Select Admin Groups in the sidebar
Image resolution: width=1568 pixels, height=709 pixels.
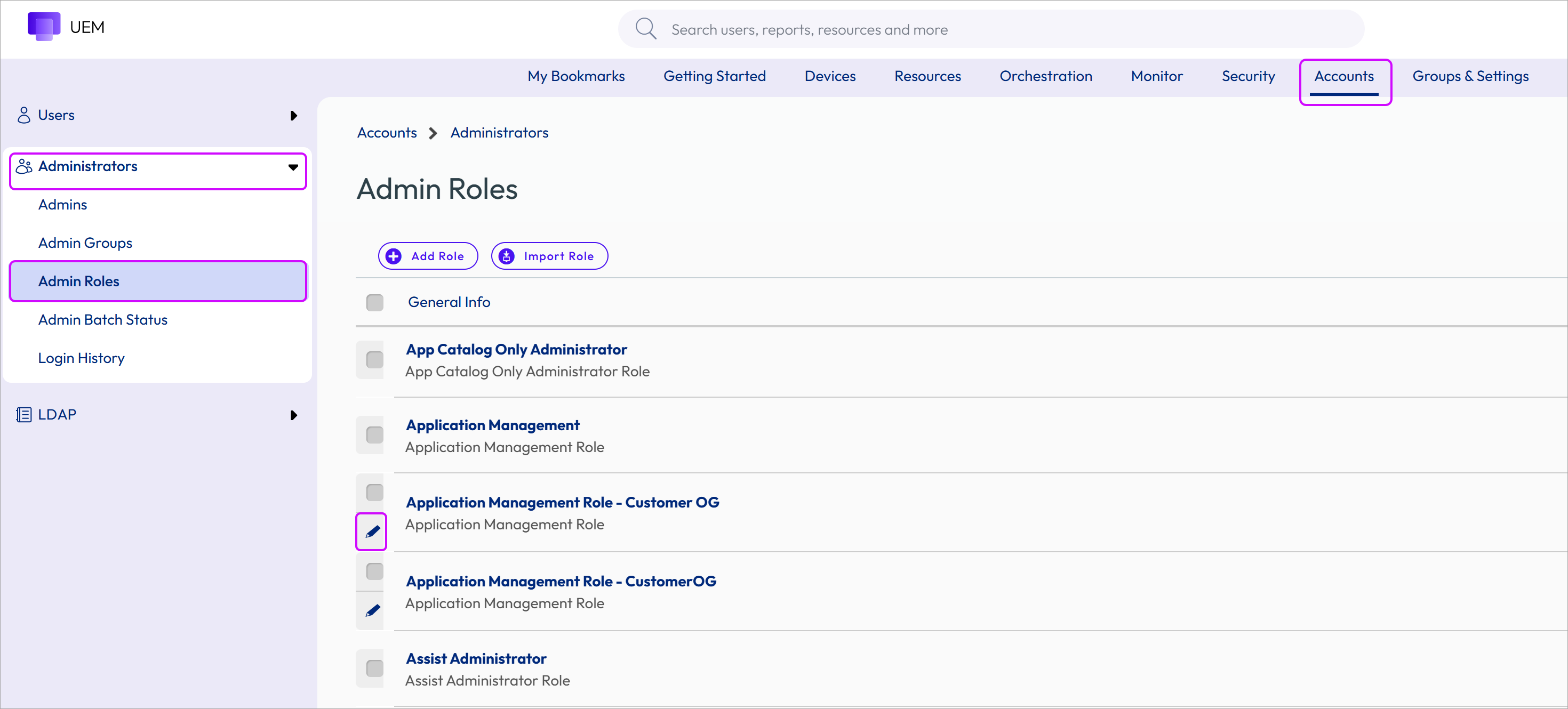click(x=85, y=243)
